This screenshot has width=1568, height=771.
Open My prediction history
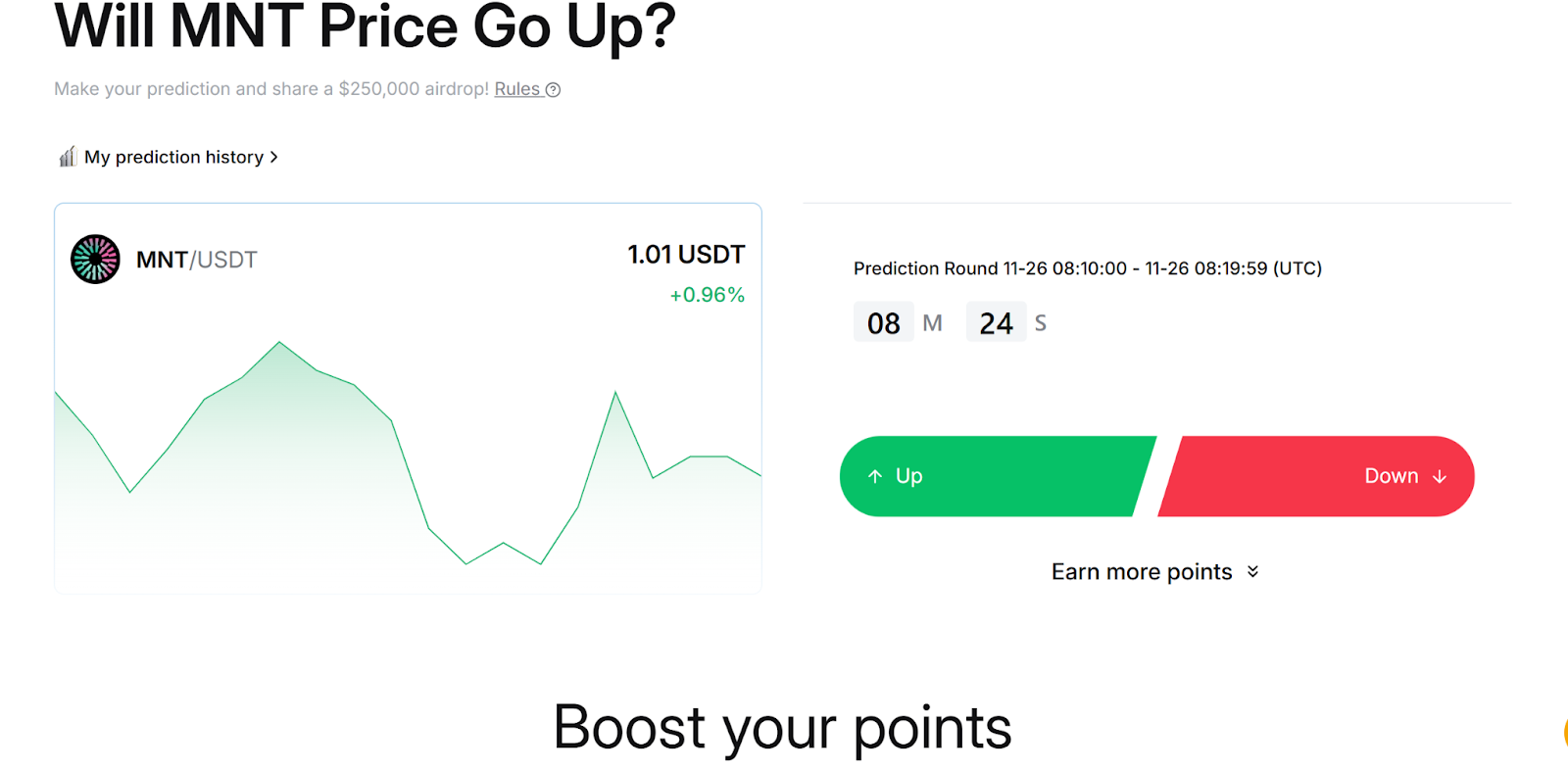point(174,157)
